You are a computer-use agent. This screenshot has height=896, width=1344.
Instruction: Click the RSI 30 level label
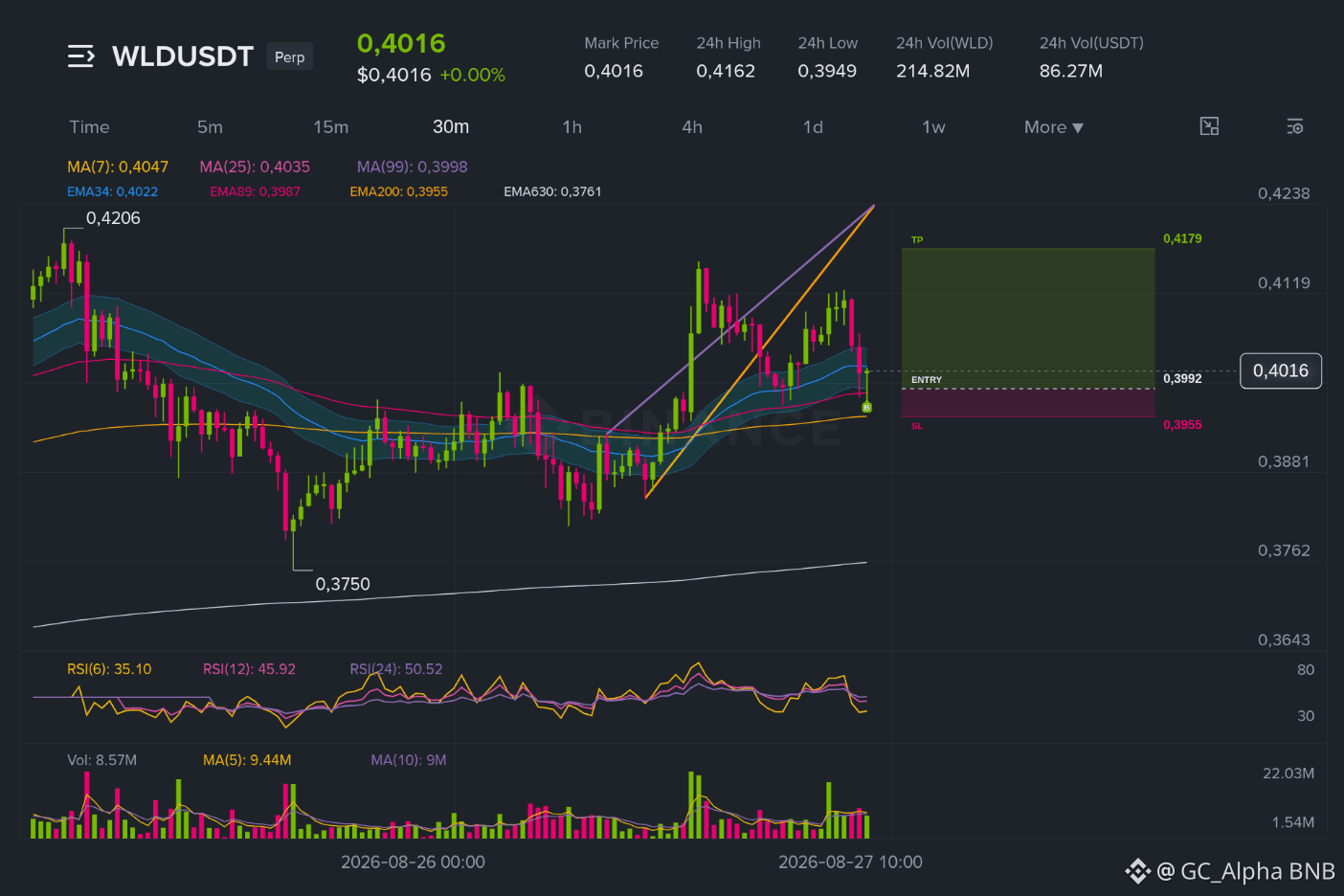(1306, 715)
